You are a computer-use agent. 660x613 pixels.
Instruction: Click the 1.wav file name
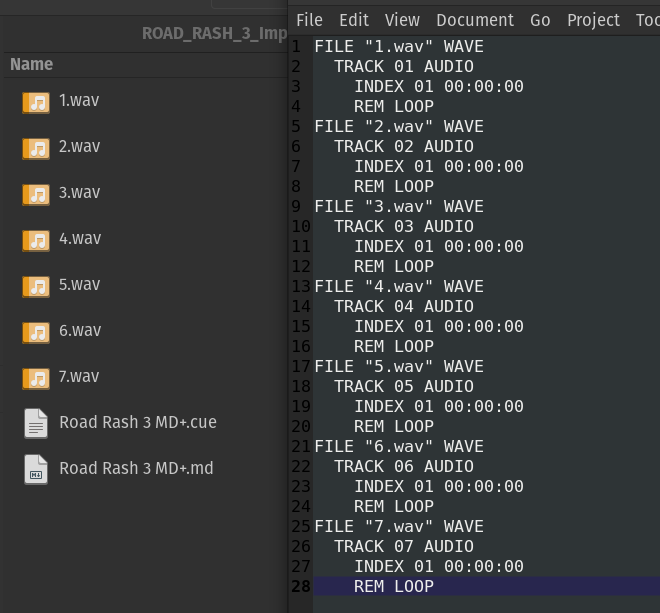(x=79, y=100)
